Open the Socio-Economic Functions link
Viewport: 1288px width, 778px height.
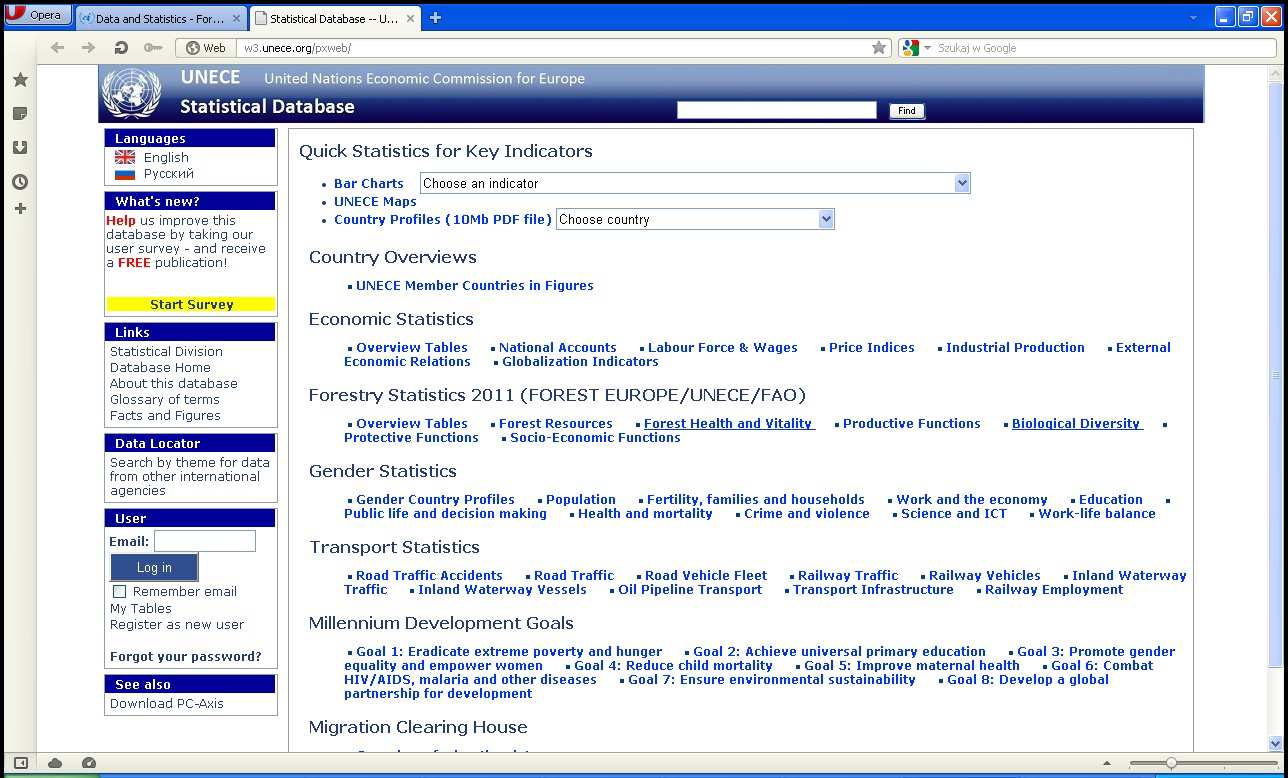point(595,437)
